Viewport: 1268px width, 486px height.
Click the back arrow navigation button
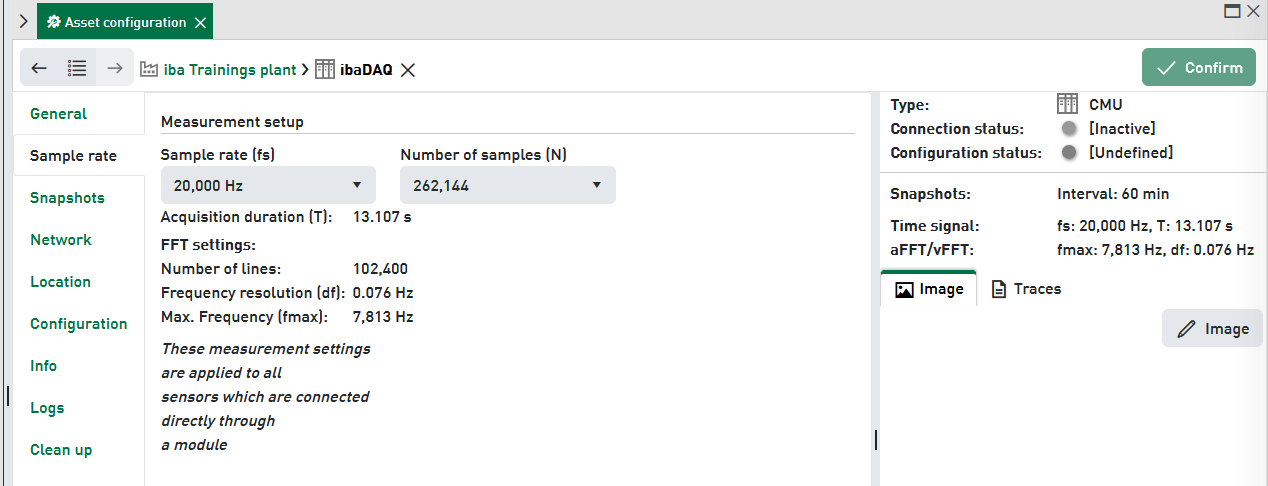tap(39, 69)
